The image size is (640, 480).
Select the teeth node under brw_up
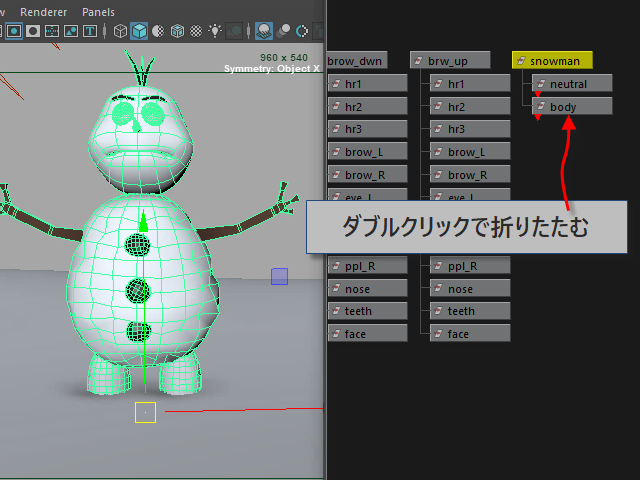pos(470,311)
